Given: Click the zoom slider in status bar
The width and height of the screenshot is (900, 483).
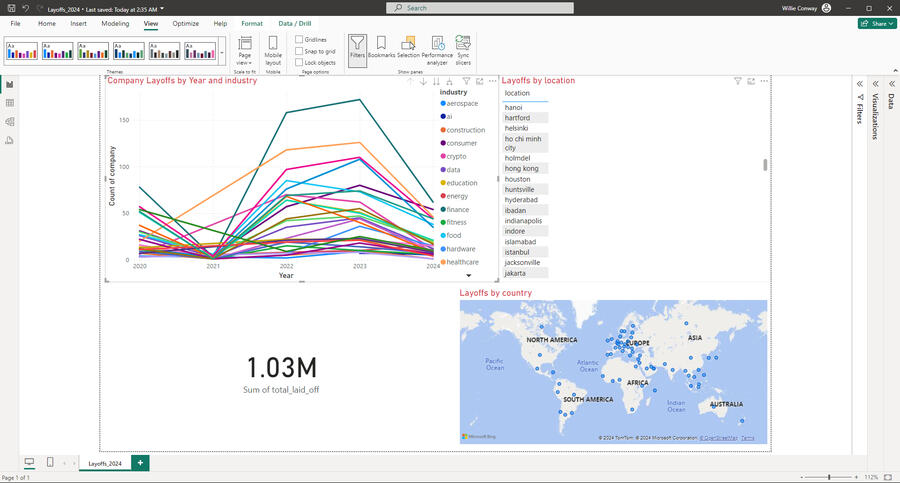Looking at the screenshot, I should [x=829, y=477].
